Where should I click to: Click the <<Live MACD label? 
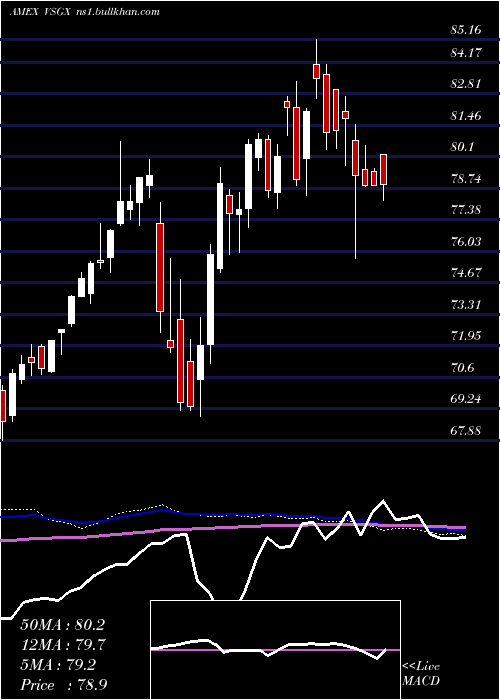tap(421, 674)
